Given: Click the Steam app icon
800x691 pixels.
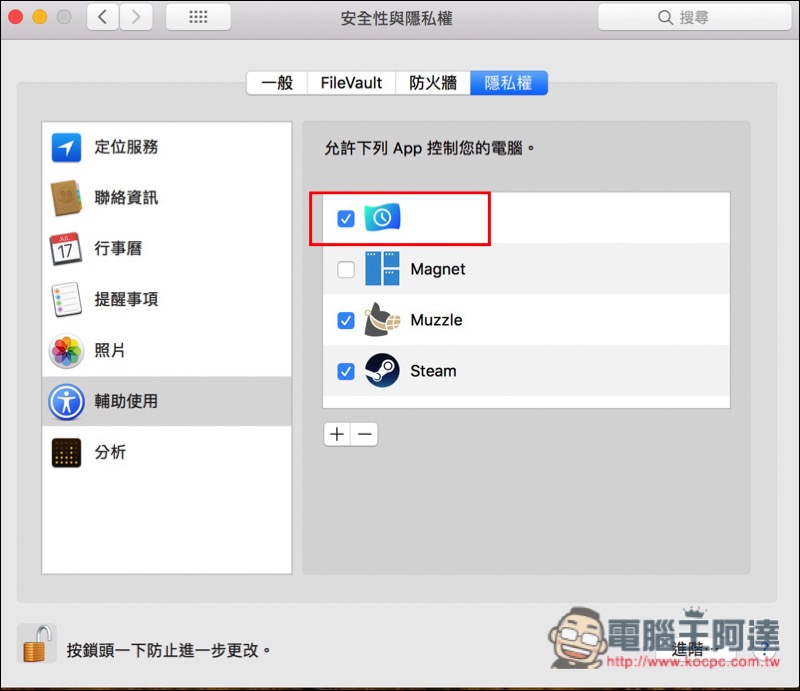Looking at the screenshot, I should click(382, 371).
